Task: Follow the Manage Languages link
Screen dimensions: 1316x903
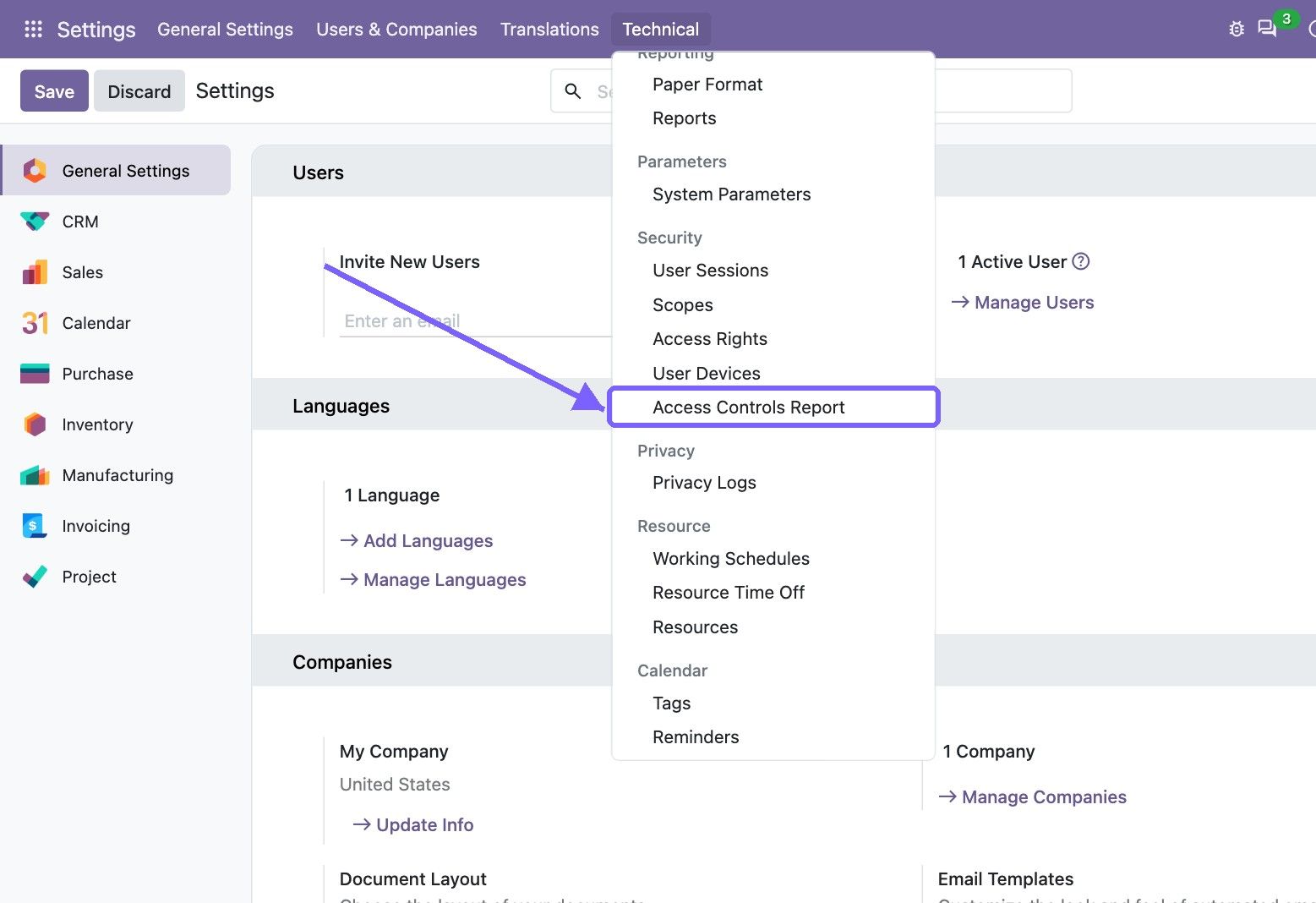Action: (x=433, y=580)
